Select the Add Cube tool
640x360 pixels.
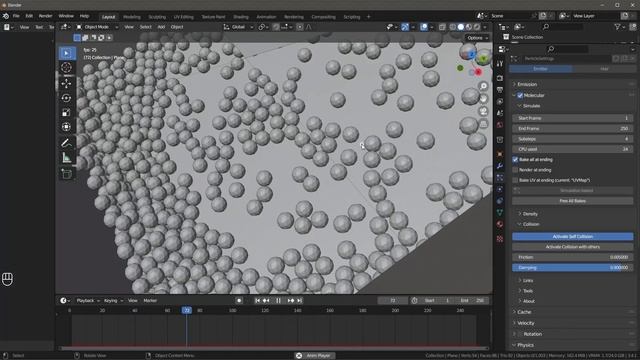[67, 174]
